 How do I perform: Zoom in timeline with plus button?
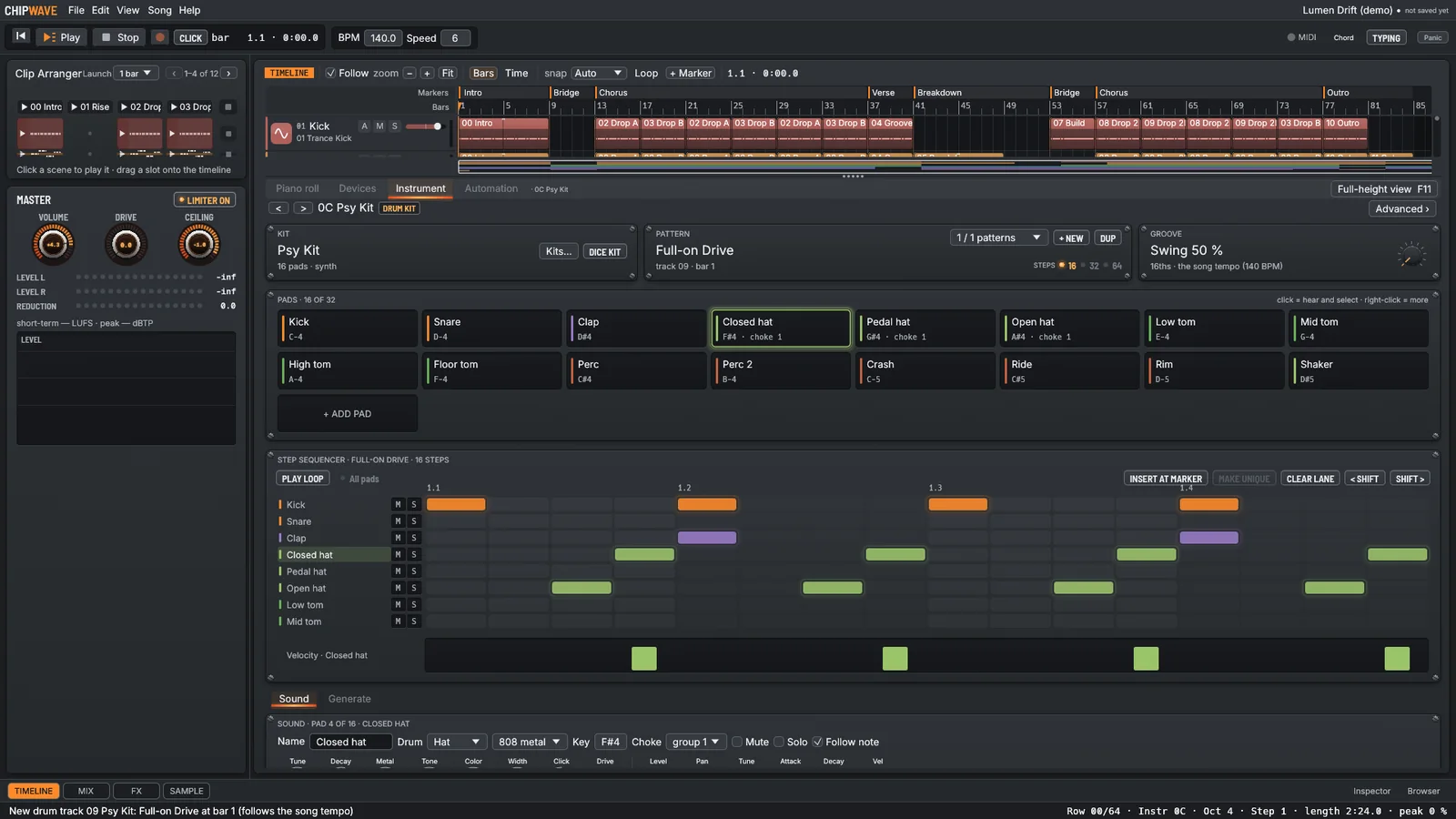tap(427, 74)
